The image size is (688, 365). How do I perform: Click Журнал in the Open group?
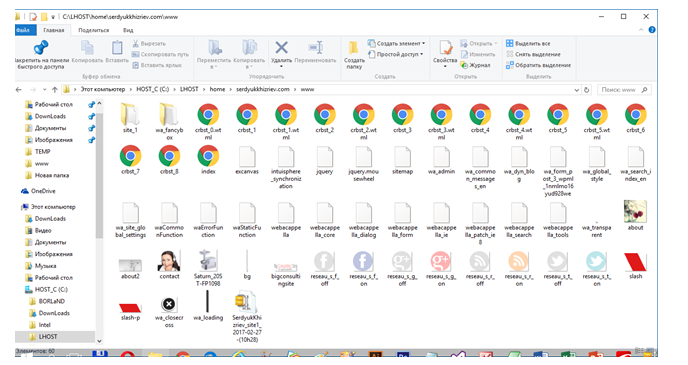coord(475,65)
